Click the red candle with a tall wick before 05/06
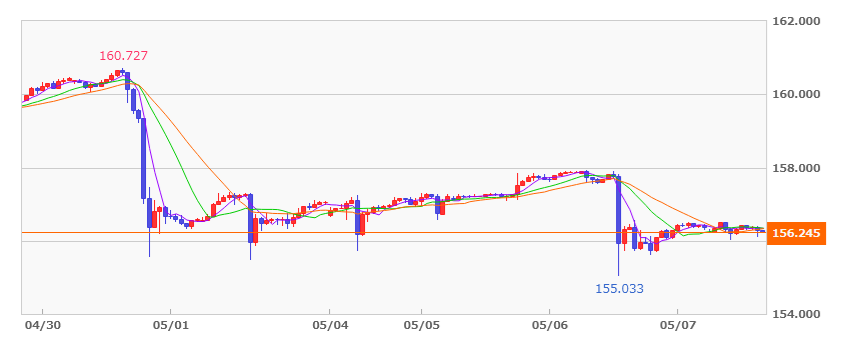842x361 pixels. pos(517,189)
